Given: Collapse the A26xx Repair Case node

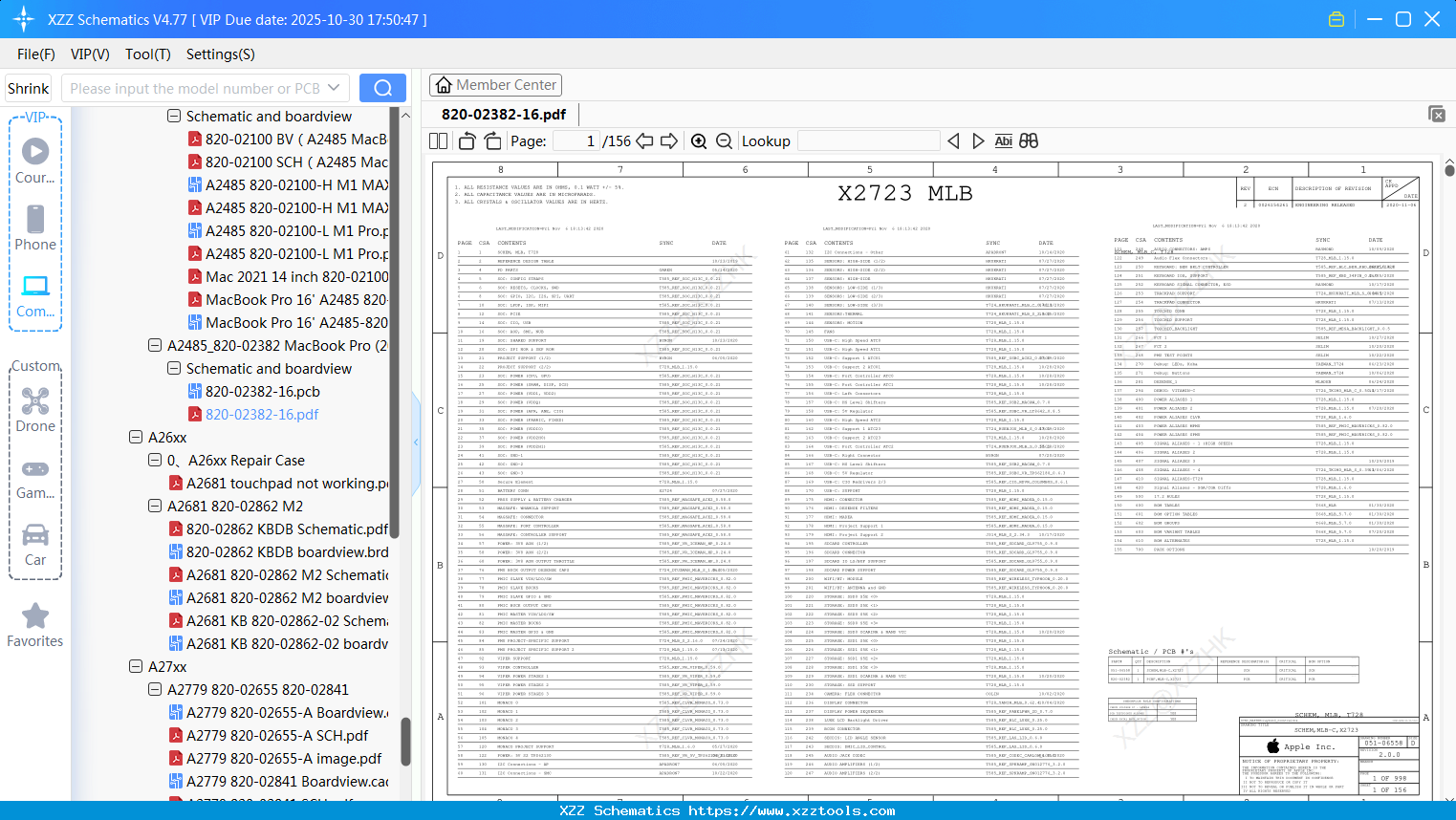Looking at the screenshot, I should click(x=155, y=461).
